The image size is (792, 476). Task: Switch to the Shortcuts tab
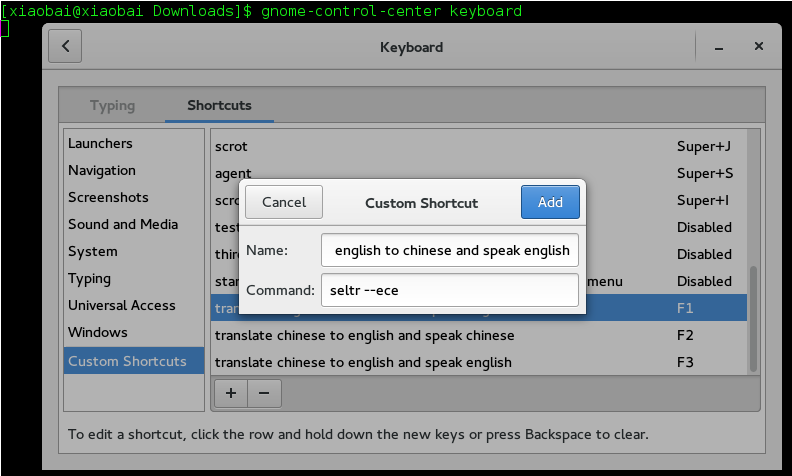(219, 105)
